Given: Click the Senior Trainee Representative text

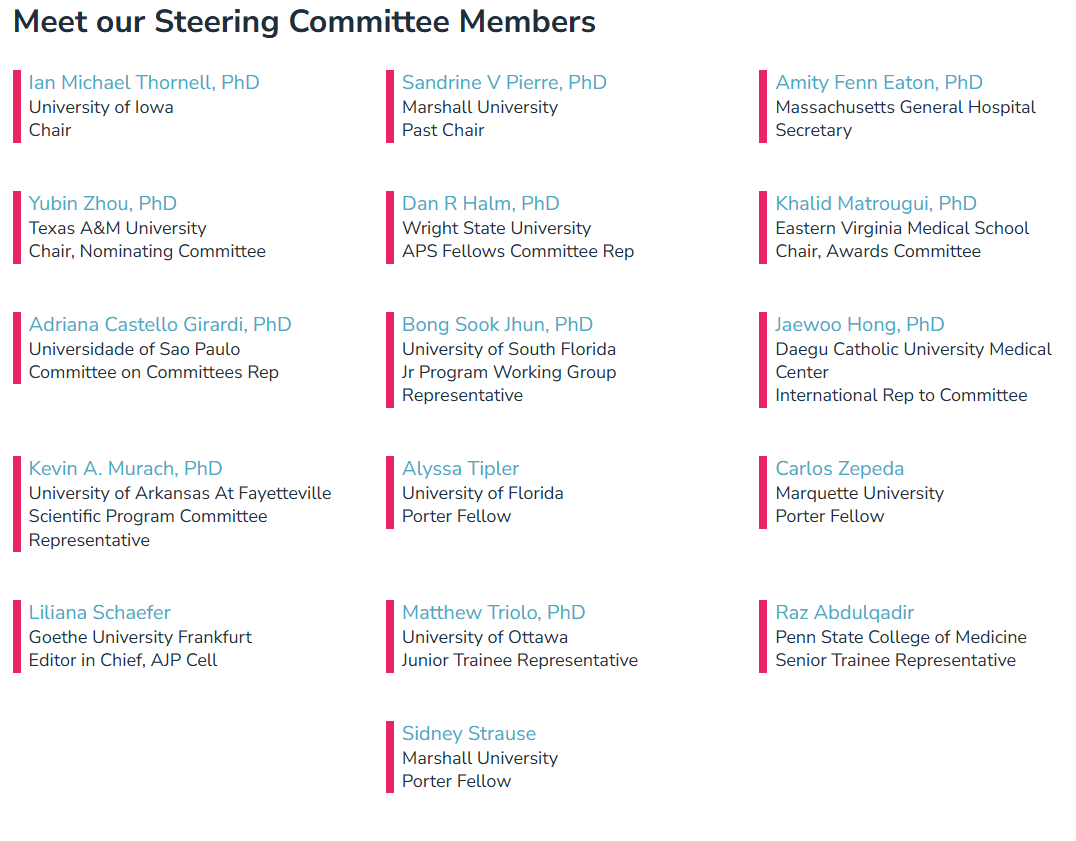Looking at the screenshot, I should [x=896, y=660].
